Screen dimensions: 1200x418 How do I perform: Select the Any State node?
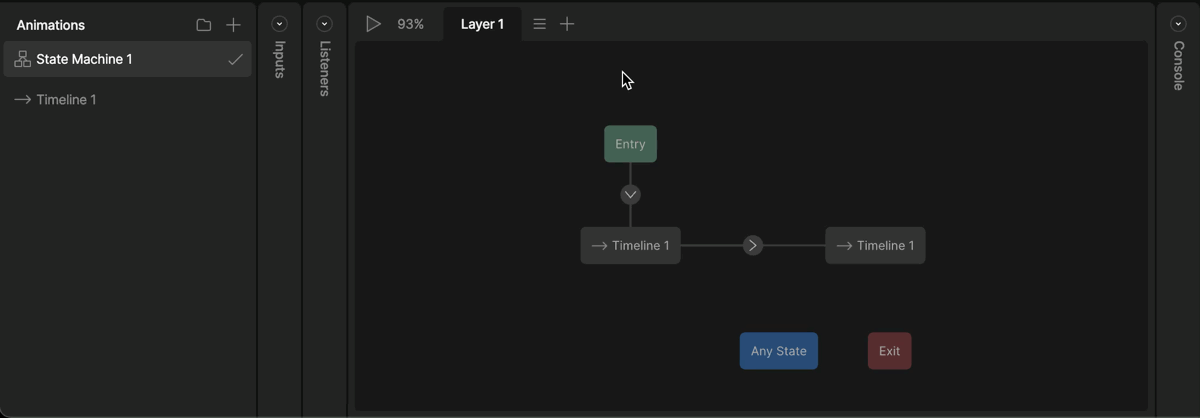point(779,351)
